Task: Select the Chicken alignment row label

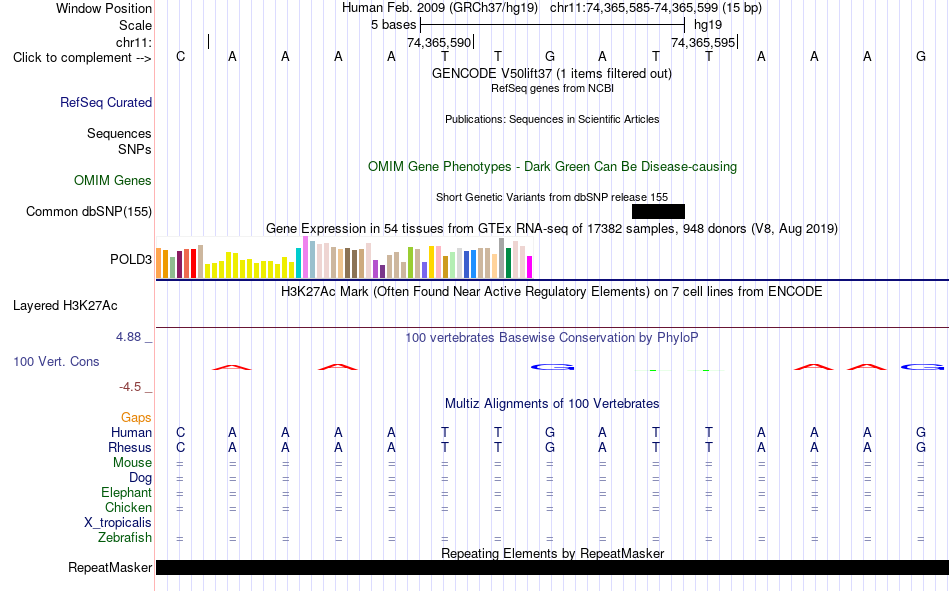Action: [128, 507]
